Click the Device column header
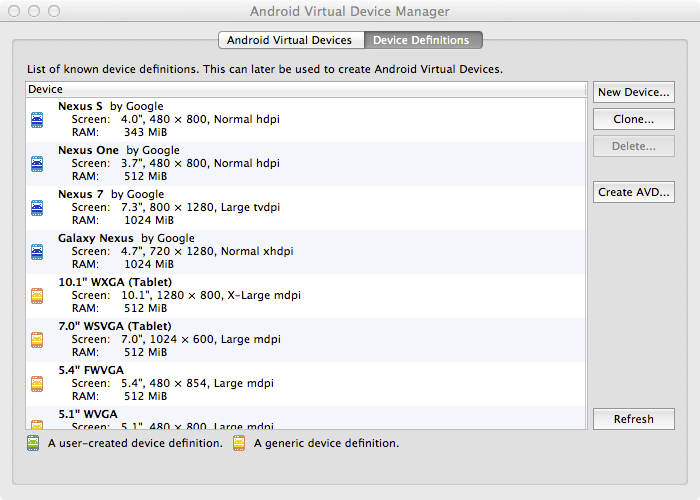Image resolution: width=700 pixels, height=500 pixels. 306,89
